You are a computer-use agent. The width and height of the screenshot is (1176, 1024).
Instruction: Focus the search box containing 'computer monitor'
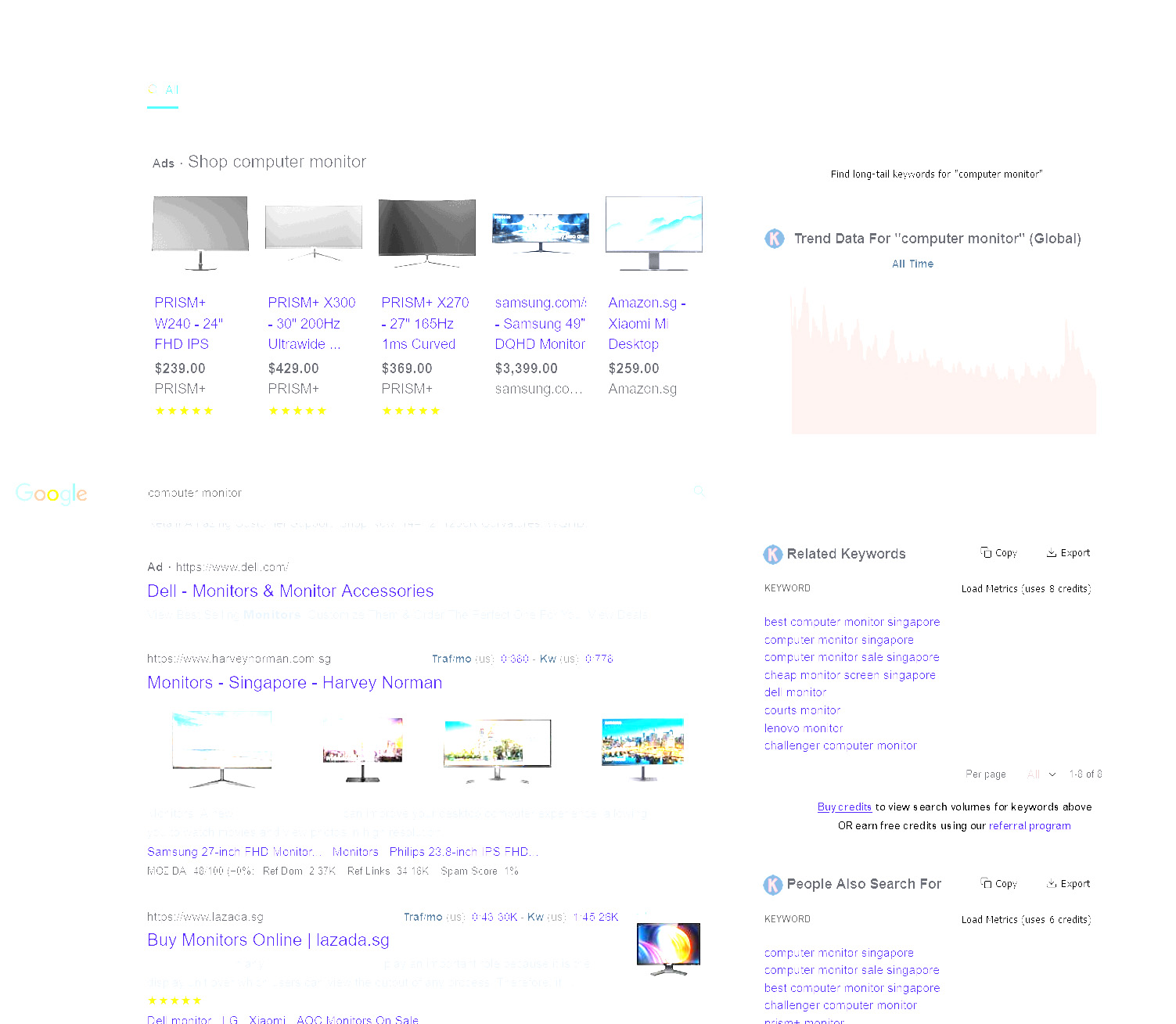coord(415,493)
